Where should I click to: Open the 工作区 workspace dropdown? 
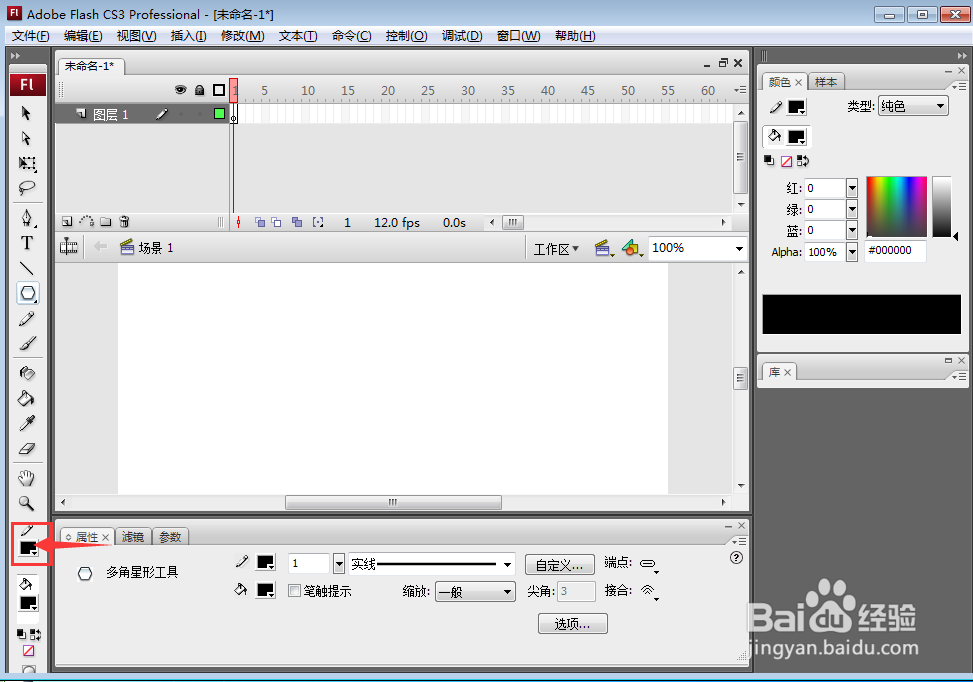point(556,249)
